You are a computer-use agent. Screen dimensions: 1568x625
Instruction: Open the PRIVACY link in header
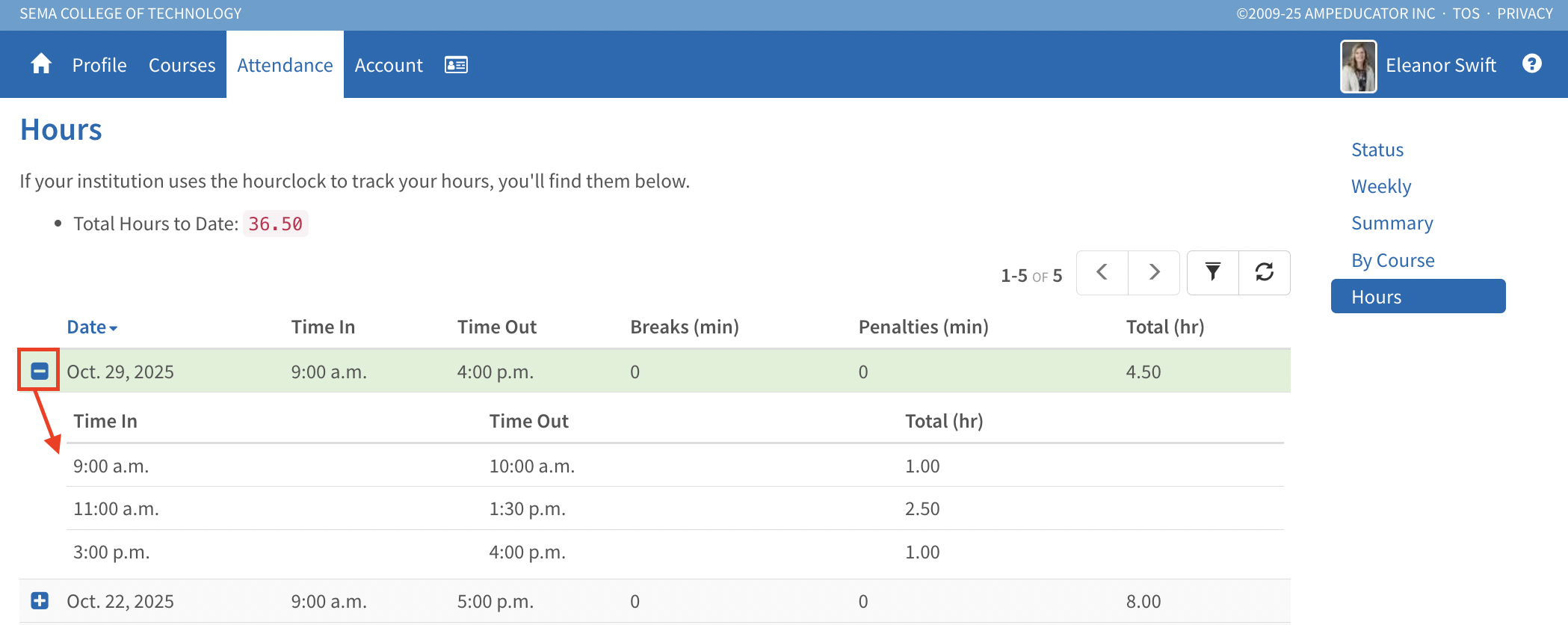(x=1525, y=13)
